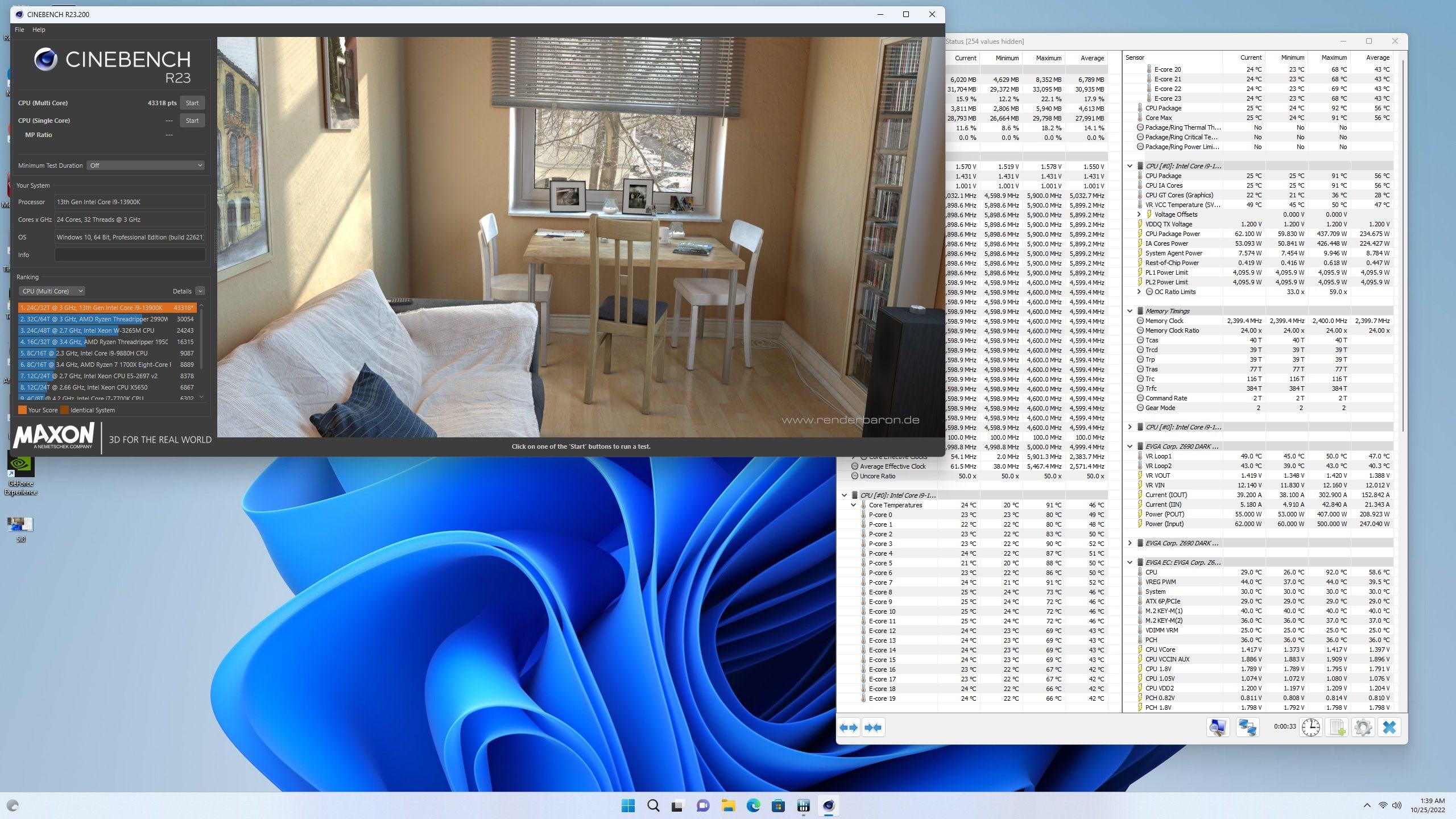The width and height of the screenshot is (1456, 819).
Task: Open Windows Start menu on taskbar
Action: [628, 805]
